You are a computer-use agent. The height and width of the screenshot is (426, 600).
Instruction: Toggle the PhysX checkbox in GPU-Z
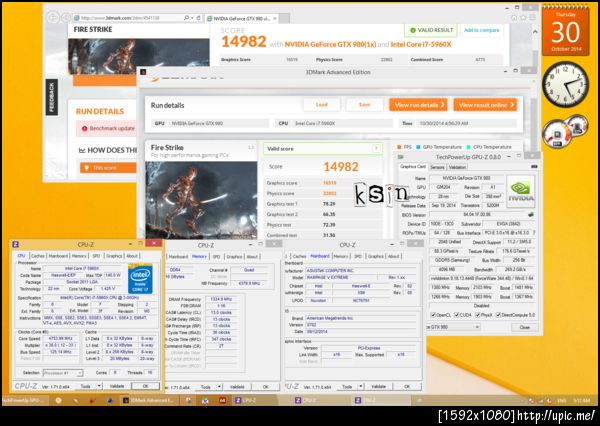click(x=478, y=315)
